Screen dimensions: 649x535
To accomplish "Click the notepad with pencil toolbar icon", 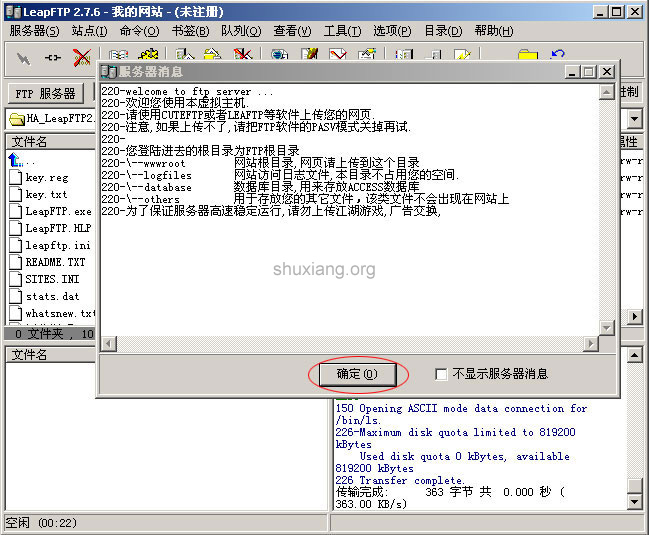I will click(x=309, y=54).
